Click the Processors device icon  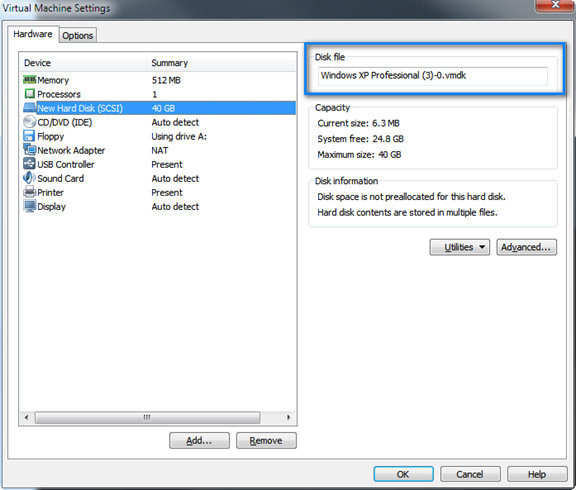pos(29,94)
